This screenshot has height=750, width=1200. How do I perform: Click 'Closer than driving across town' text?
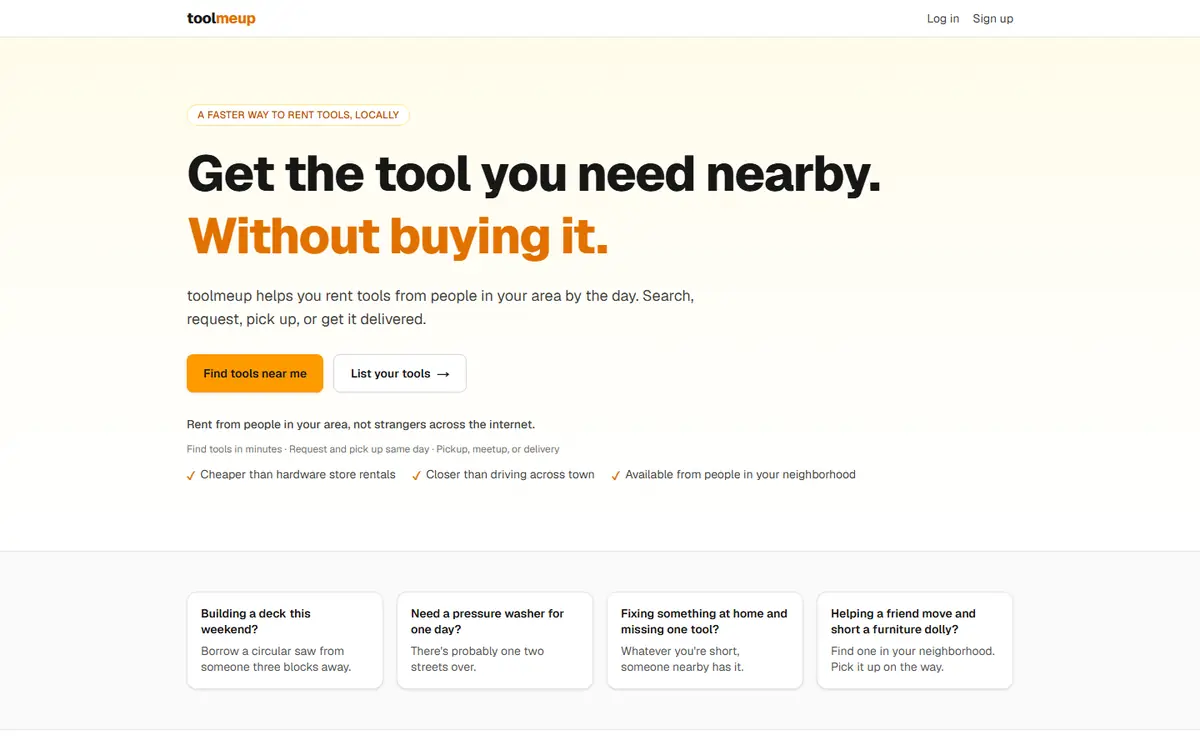click(x=510, y=475)
